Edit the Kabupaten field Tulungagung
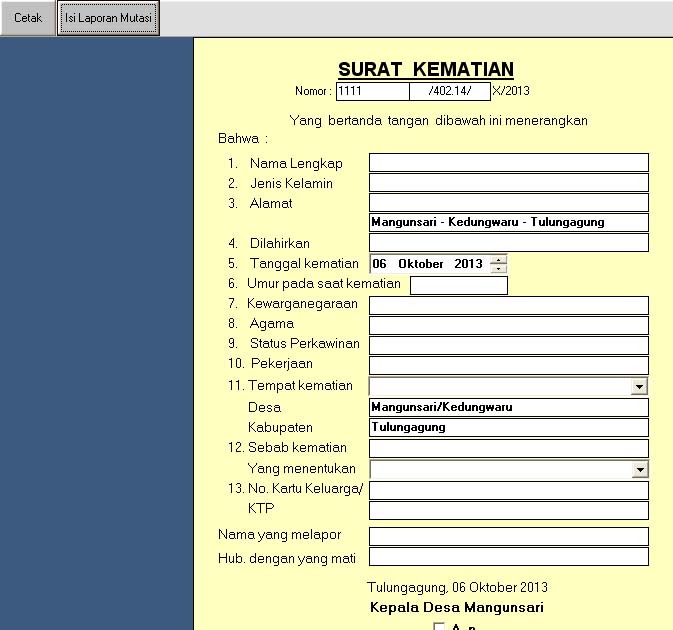This screenshot has height=630, width=673. point(509,427)
